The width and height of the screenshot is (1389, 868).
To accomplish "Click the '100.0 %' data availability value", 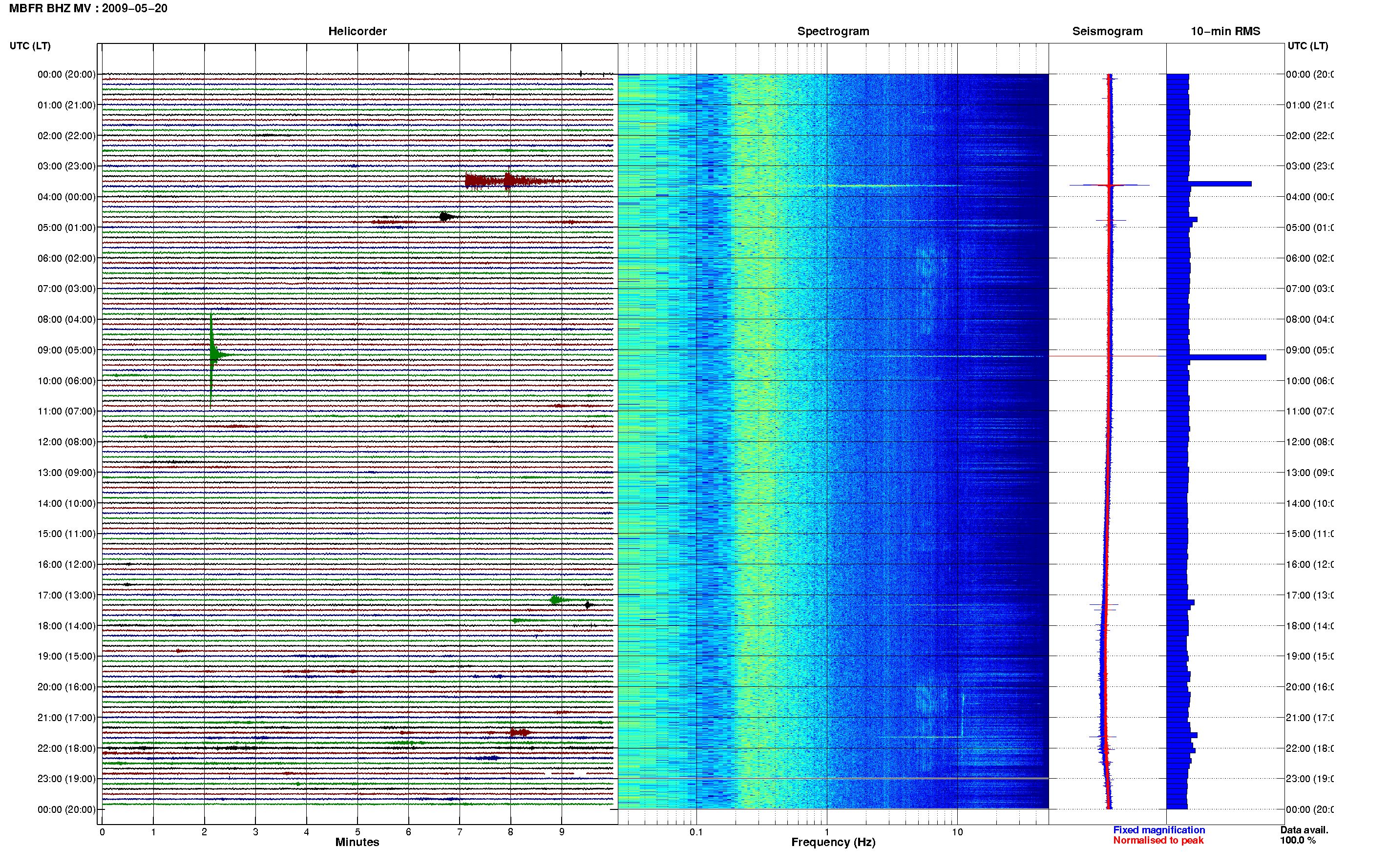I will 1298,841.
